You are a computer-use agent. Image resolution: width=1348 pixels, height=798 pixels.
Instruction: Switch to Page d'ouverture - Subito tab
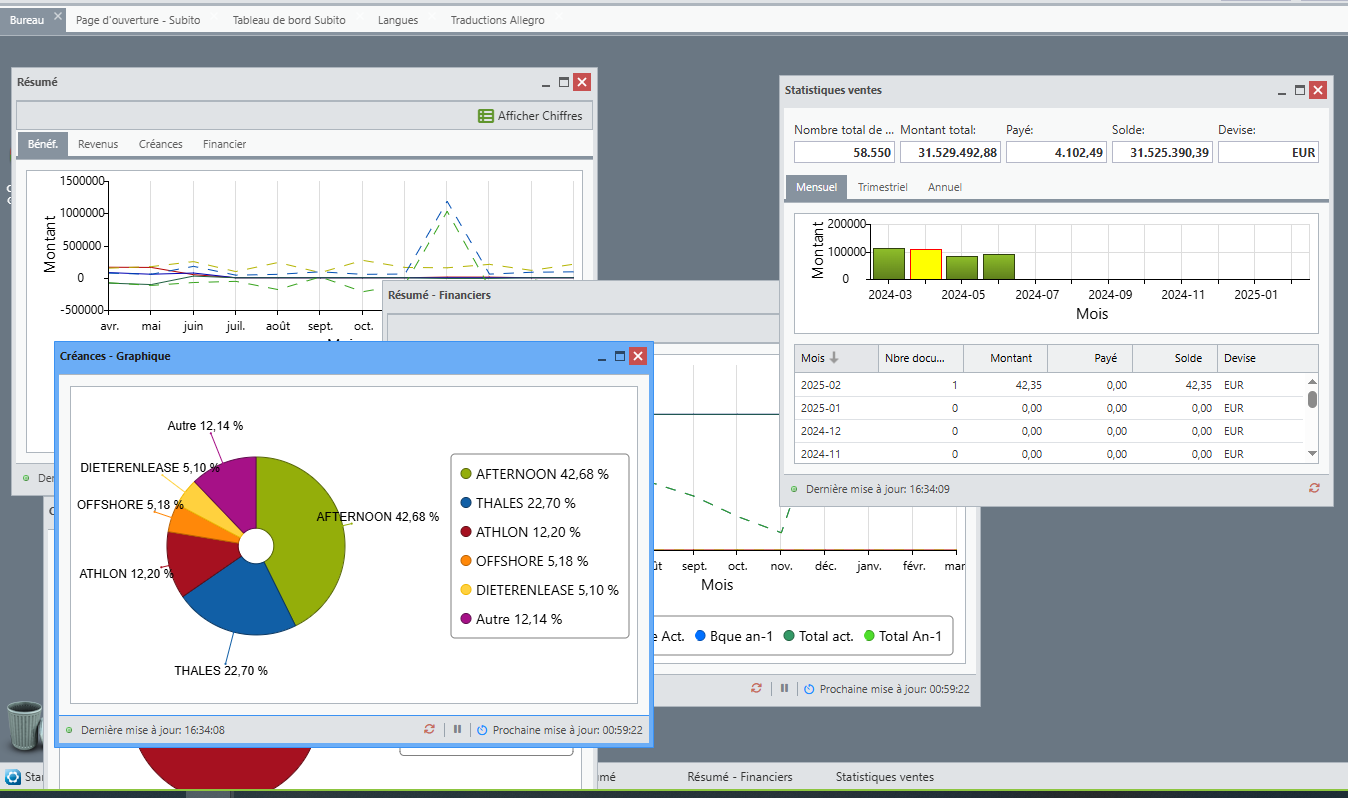tap(138, 20)
